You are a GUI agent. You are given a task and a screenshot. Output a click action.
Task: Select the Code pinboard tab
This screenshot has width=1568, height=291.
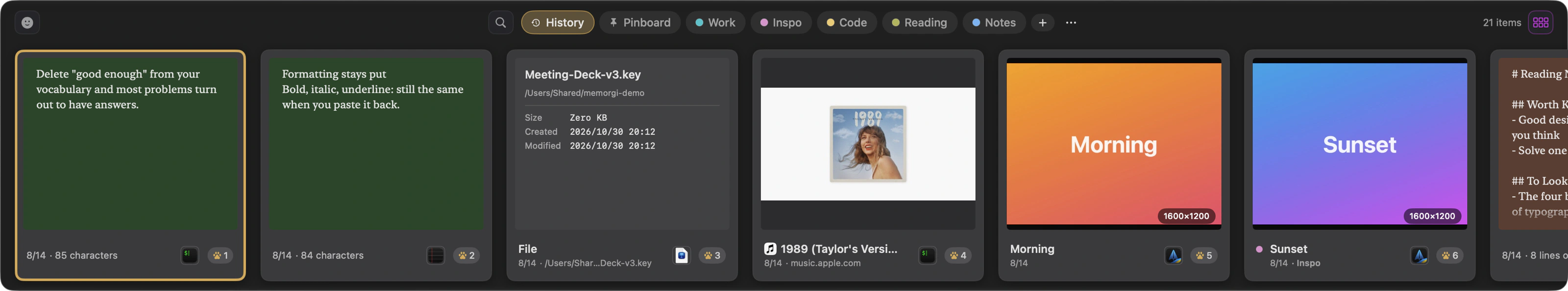pos(847,23)
